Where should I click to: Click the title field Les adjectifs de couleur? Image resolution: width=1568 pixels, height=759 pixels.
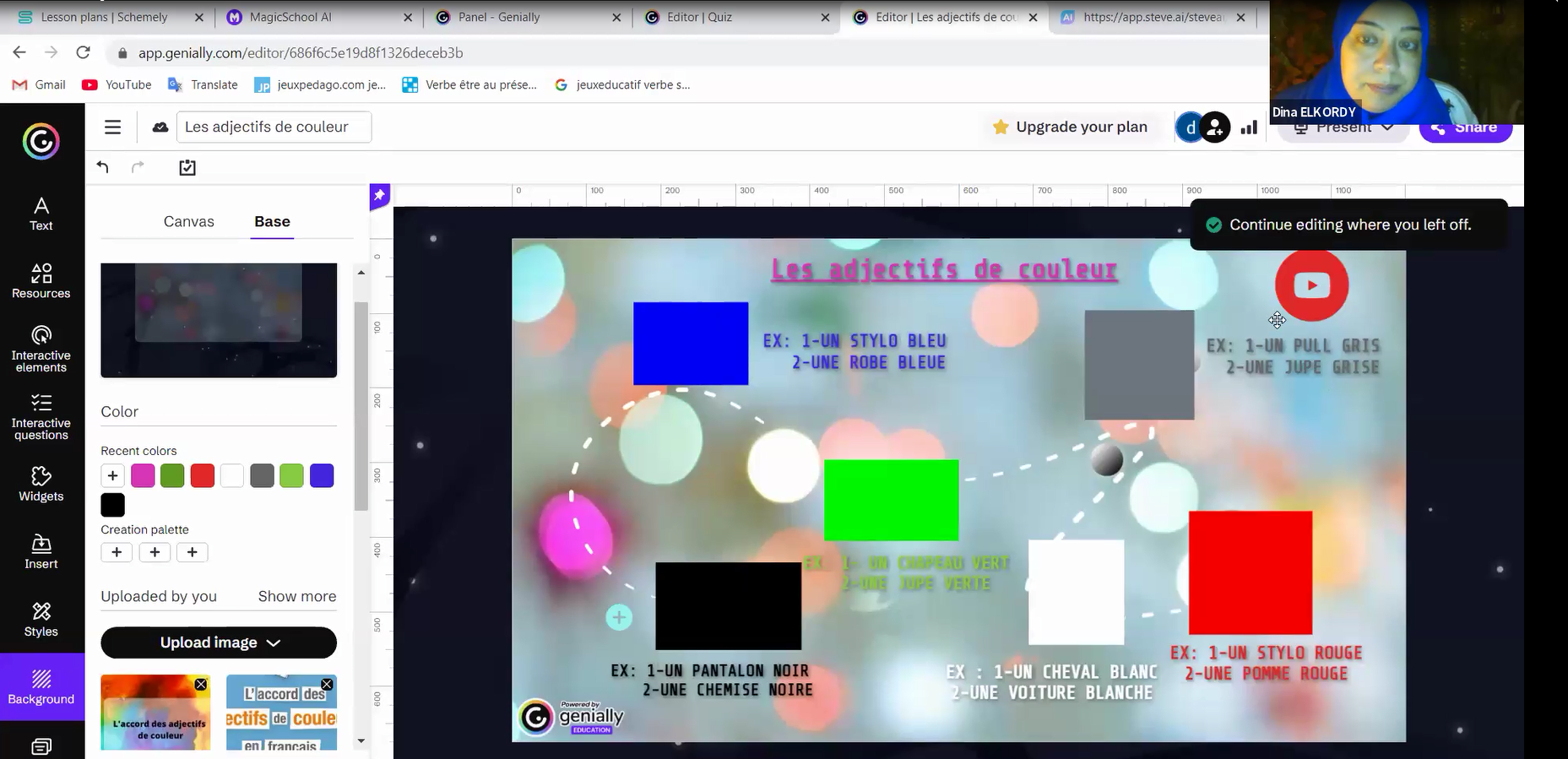pos(273,127)
